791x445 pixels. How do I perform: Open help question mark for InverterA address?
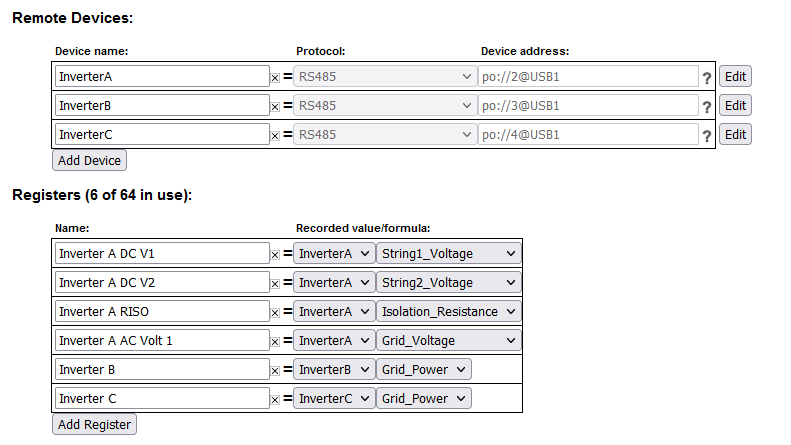click(707, 78)
